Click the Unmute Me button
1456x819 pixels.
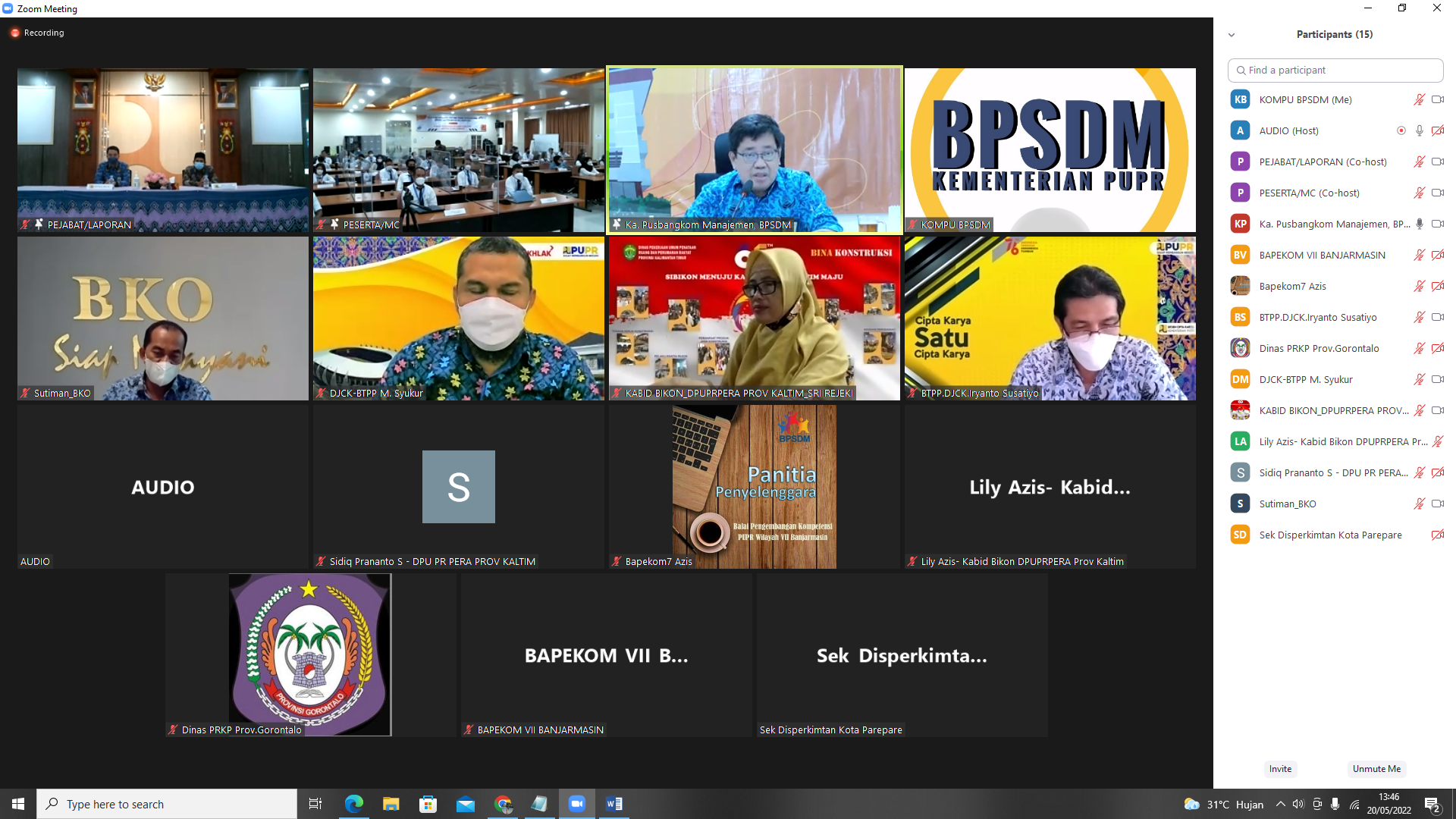tap(1376, 769)
